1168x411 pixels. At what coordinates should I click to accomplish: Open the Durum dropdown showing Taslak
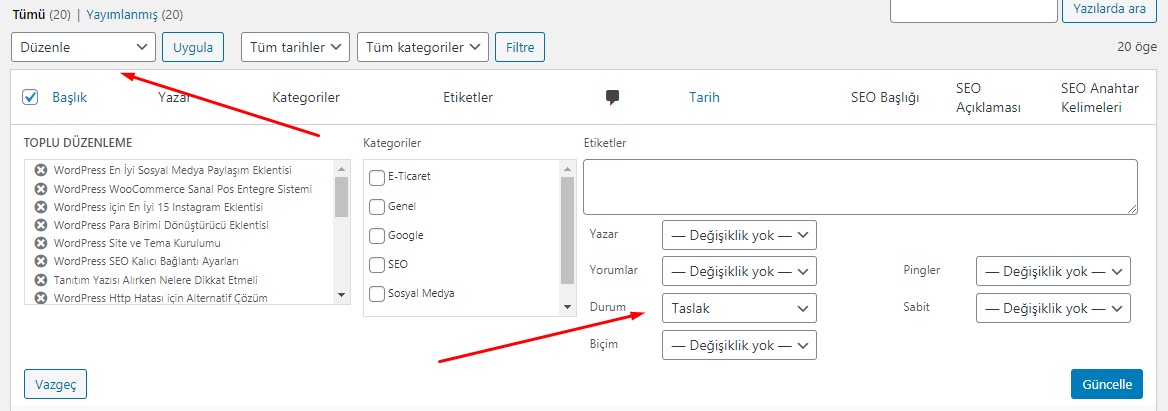pyautogui.click(x=739, y=308)
